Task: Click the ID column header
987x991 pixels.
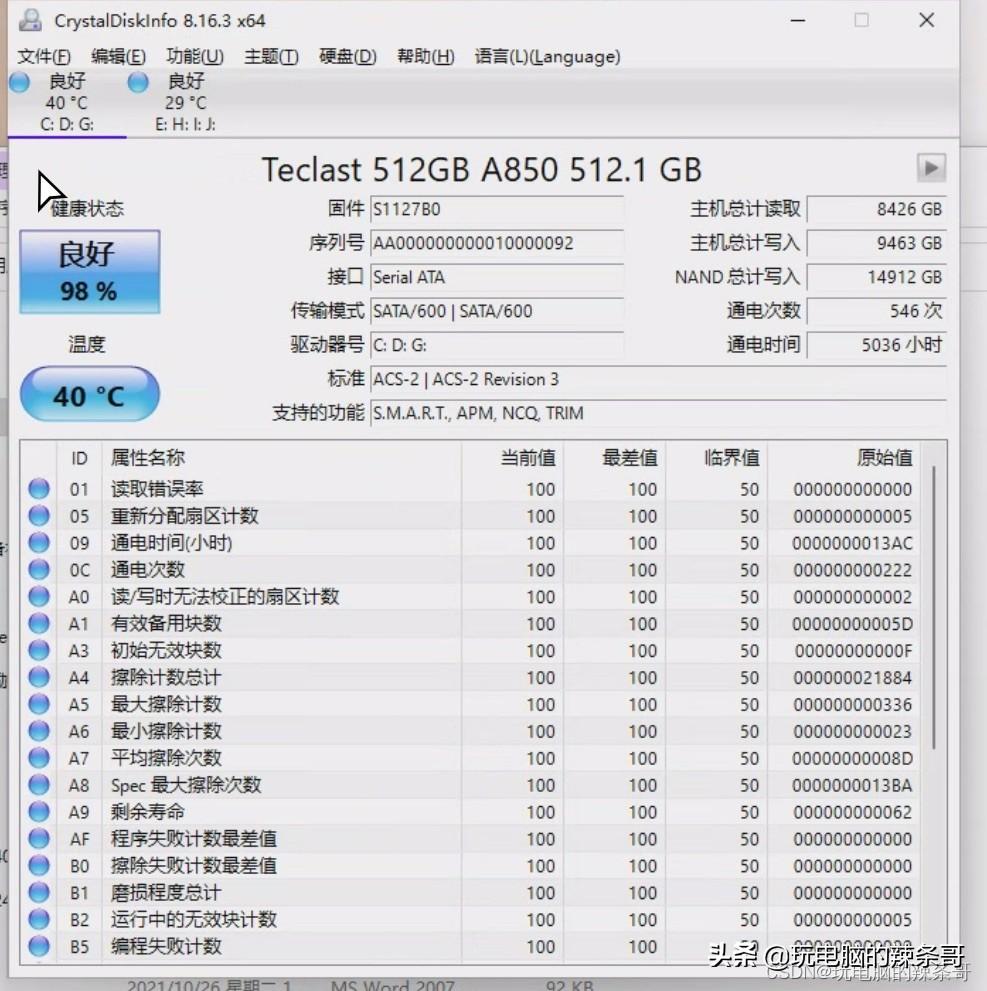Action: (79, 458)
